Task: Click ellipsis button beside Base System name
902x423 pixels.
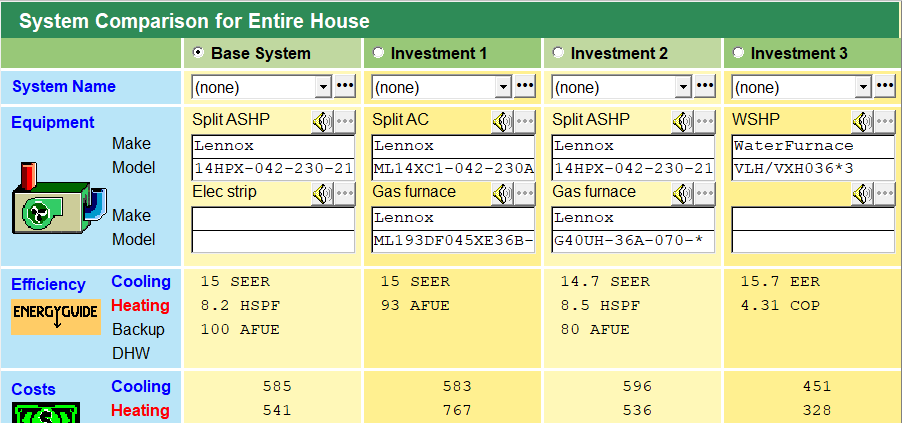Action: [x=345, y=86]
